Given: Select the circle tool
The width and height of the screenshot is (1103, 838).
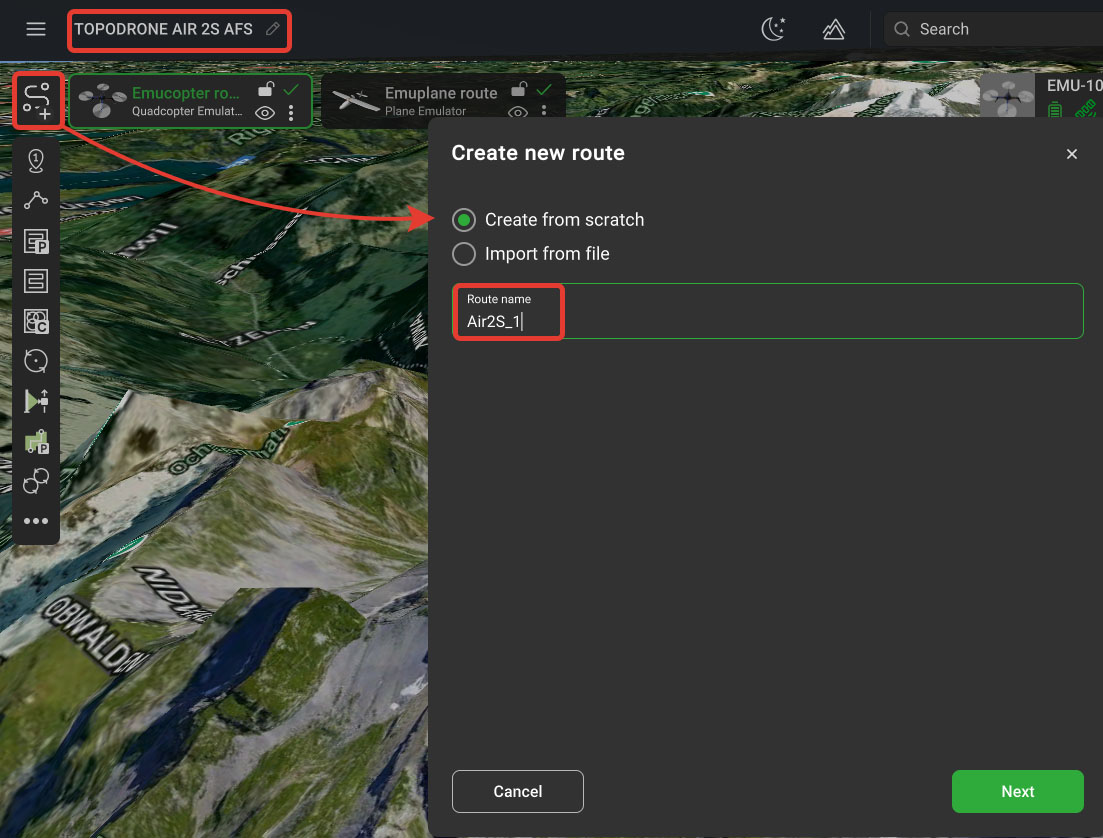Looking at the screenshot, I should (x=36, y=361).
